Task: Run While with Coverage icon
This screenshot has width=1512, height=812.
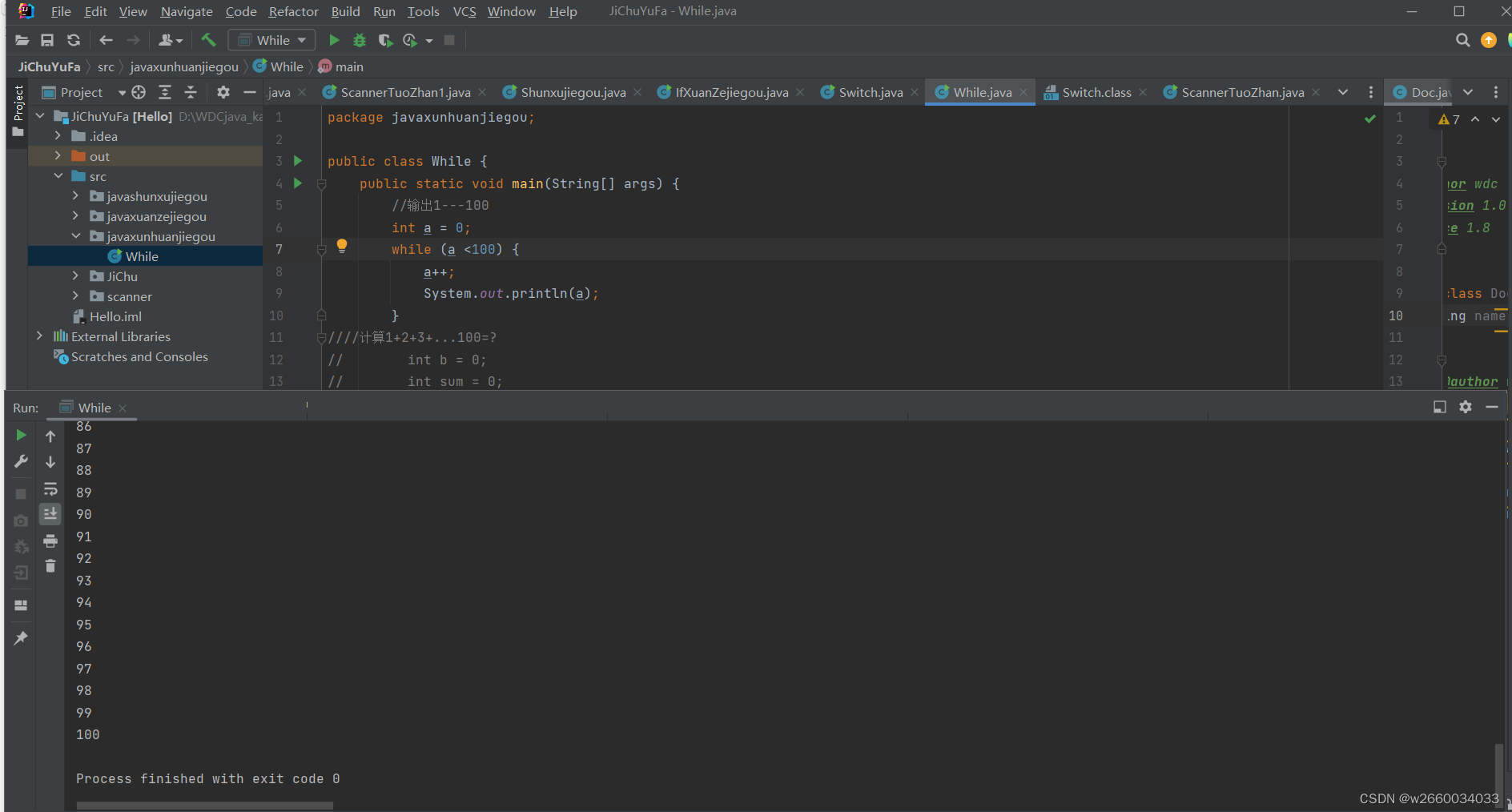Action: pos(385,40)
